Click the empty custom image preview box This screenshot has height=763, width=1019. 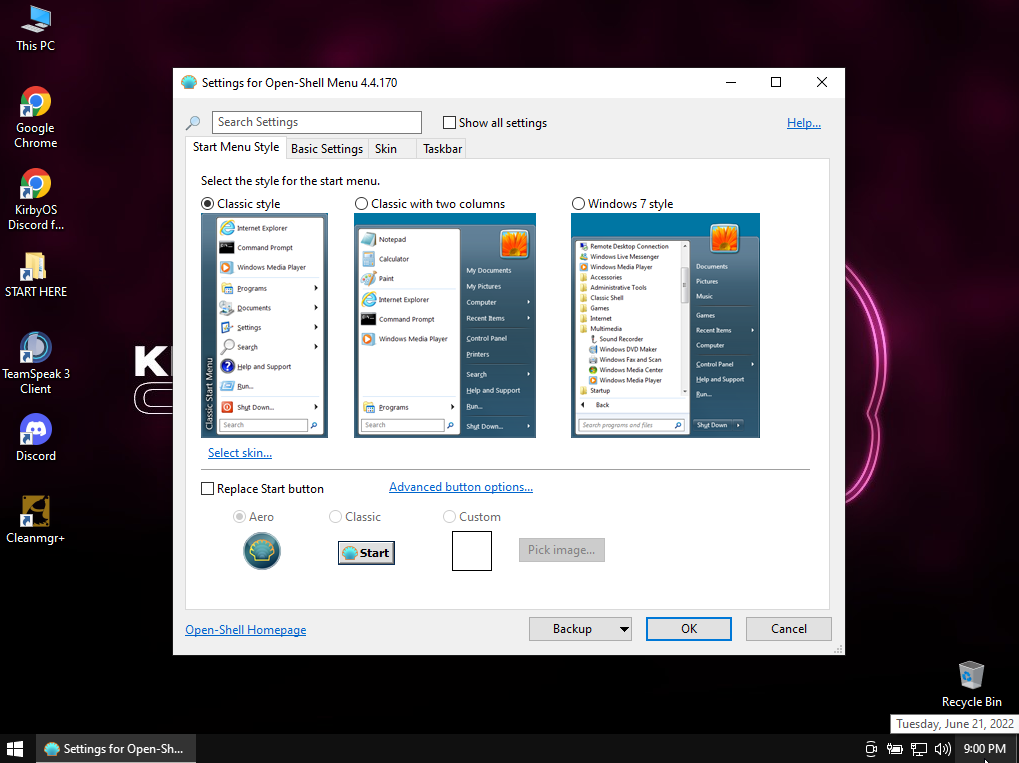pos(472,551)
